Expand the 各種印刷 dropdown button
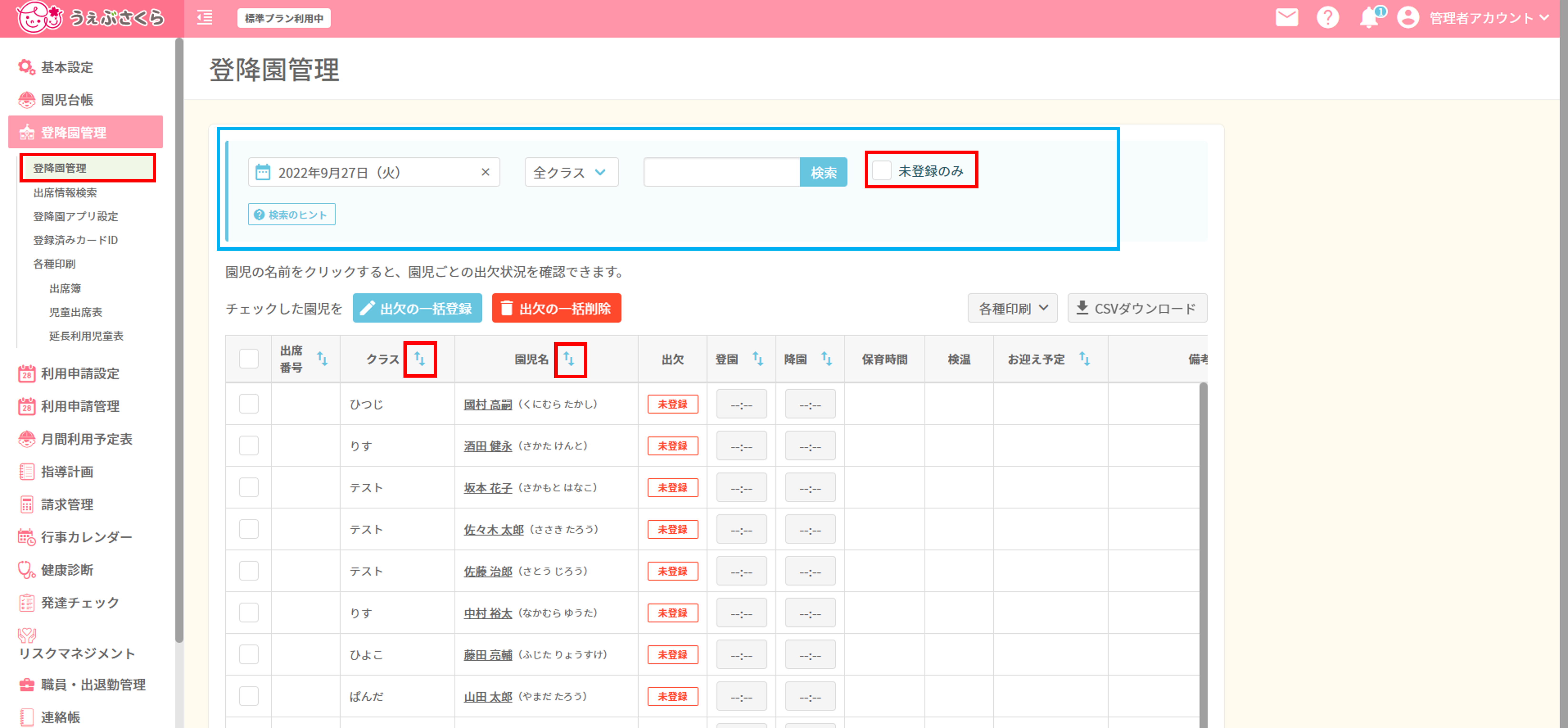 [x=1012, y=308]
